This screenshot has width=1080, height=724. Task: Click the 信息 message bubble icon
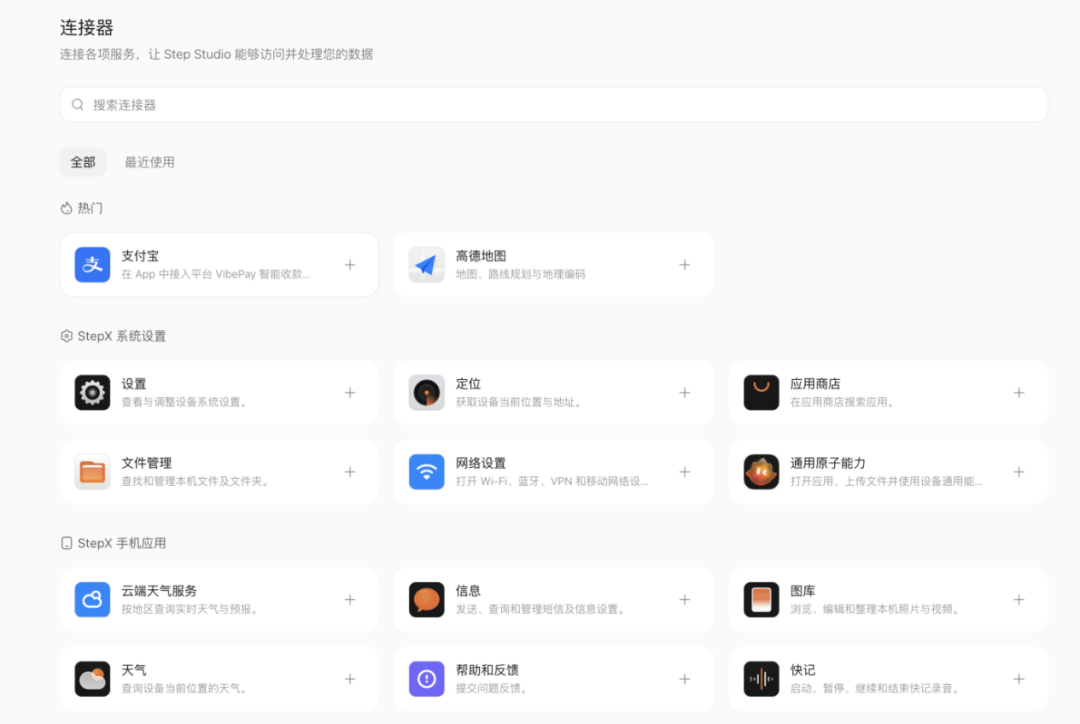426,599
